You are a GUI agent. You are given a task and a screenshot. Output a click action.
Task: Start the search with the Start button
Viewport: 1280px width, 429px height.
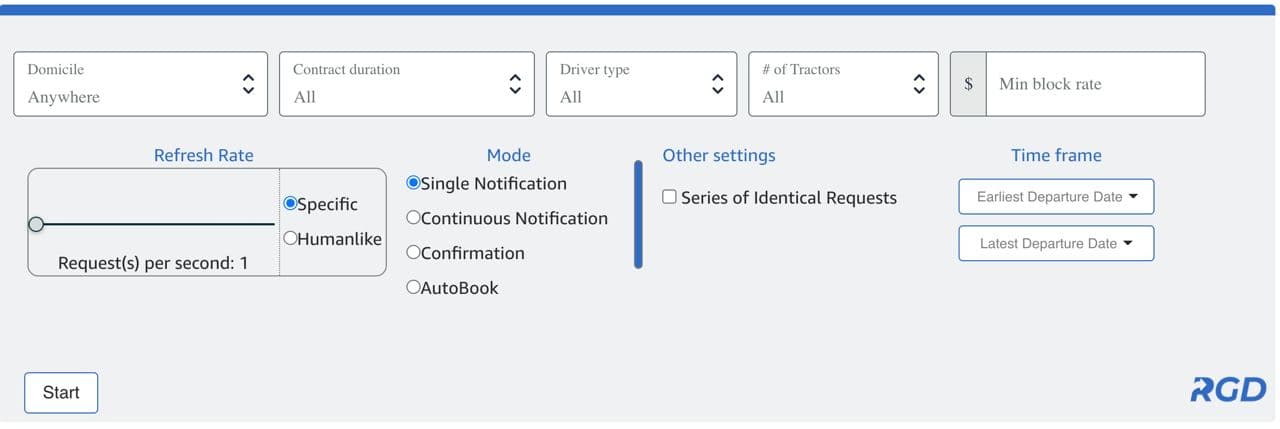61,393
